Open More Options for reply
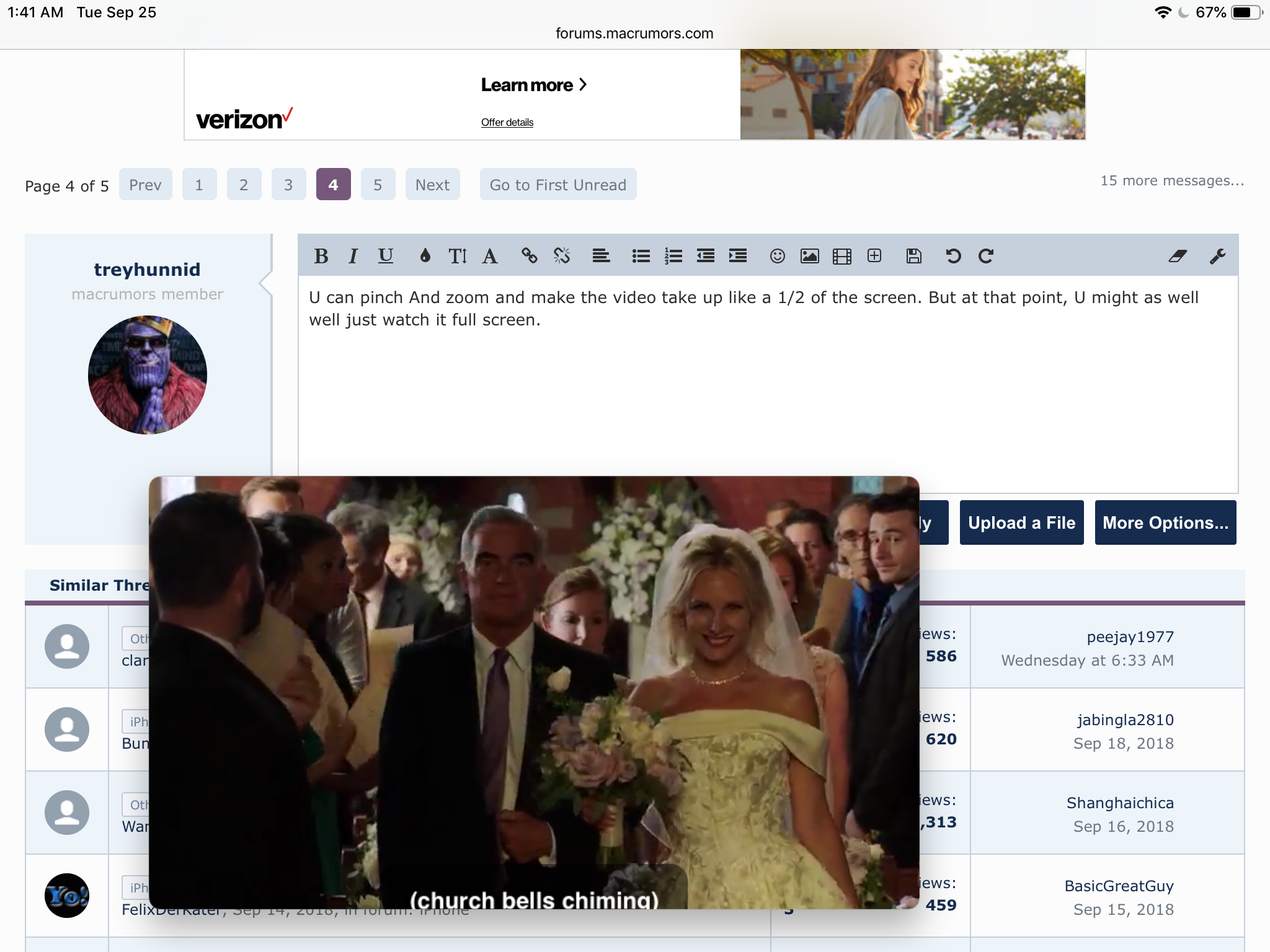Image resolution: width=1270 pixels, height=952 pixels. (1166, 522)
